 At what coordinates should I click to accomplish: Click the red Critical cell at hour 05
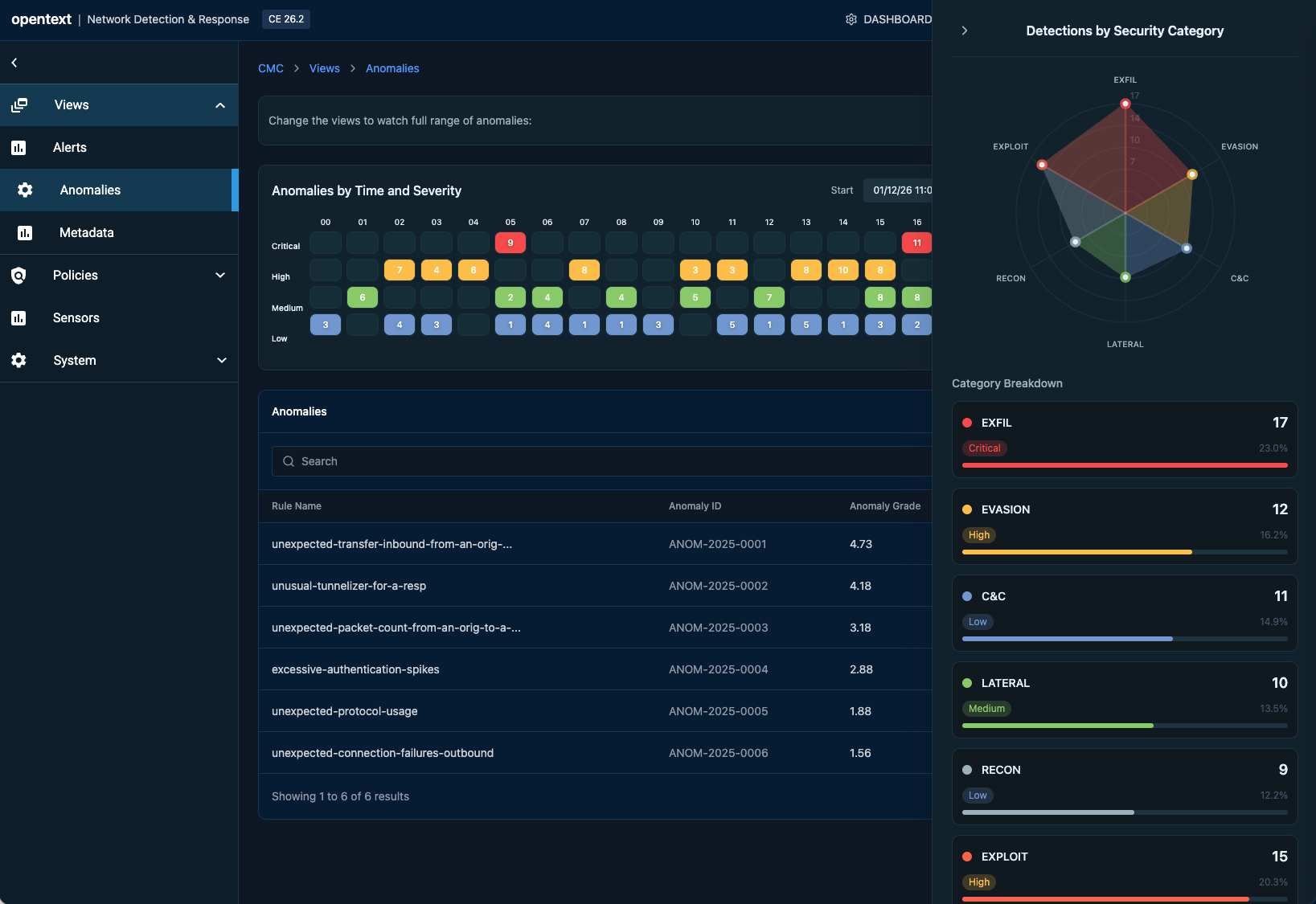point(510,243)
